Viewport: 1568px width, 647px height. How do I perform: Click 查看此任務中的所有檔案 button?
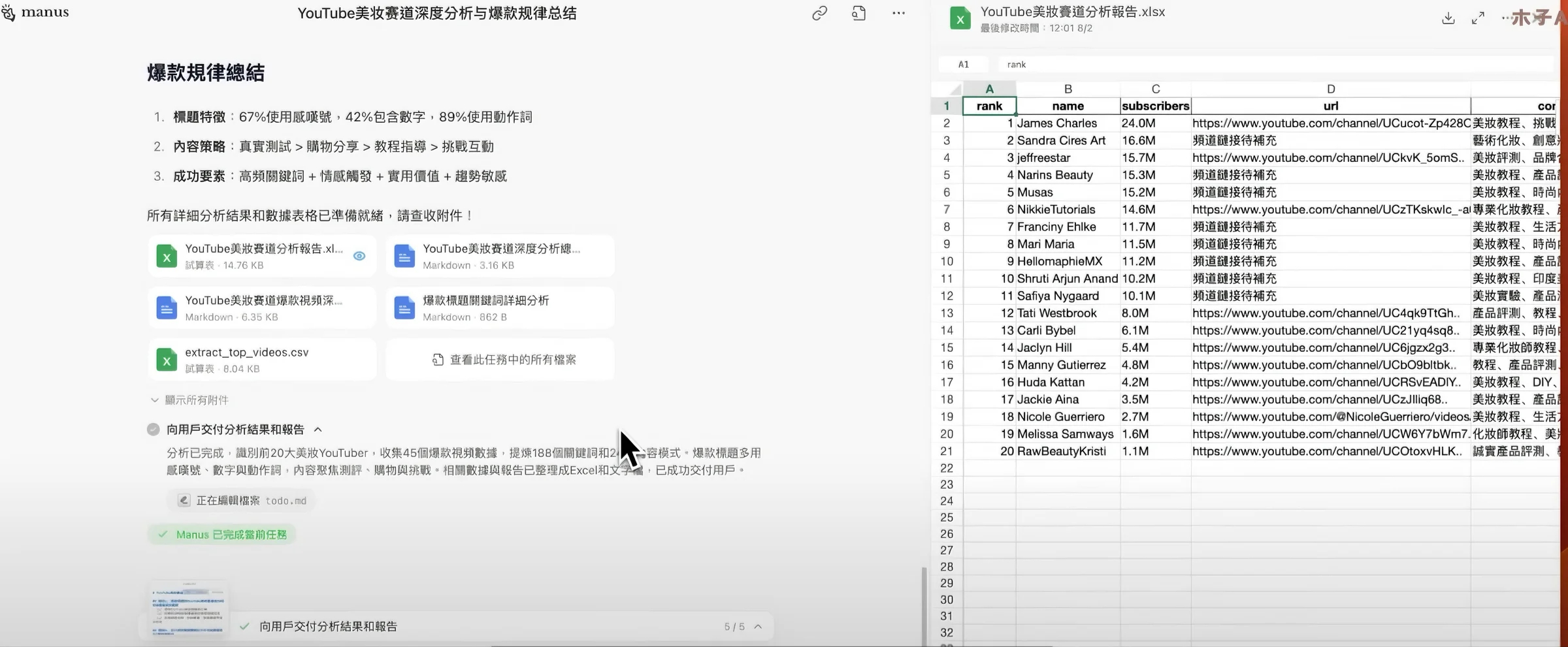point(500,360)
